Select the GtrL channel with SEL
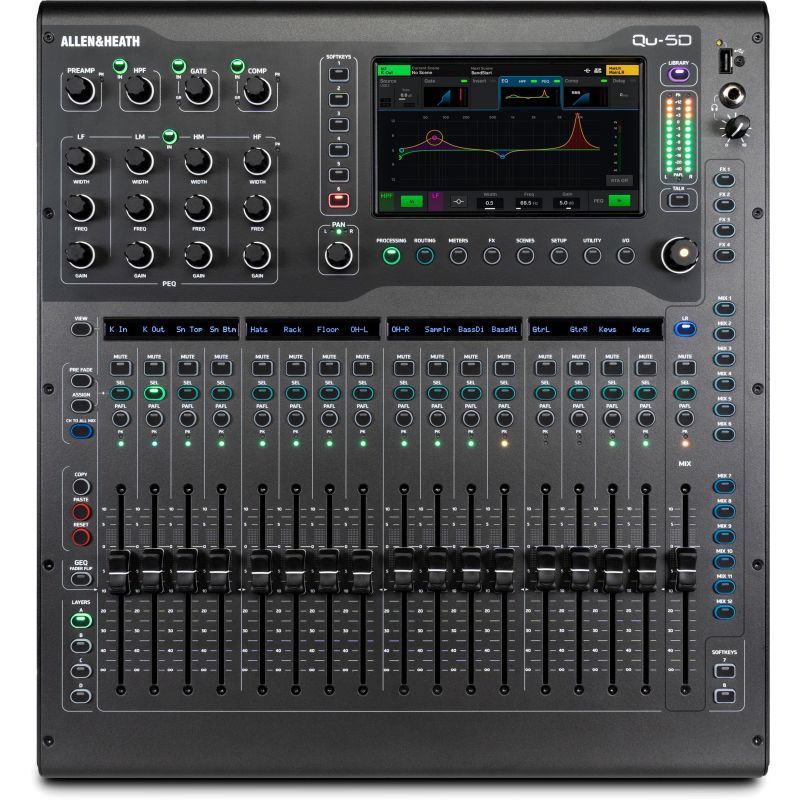 [545, 393]
